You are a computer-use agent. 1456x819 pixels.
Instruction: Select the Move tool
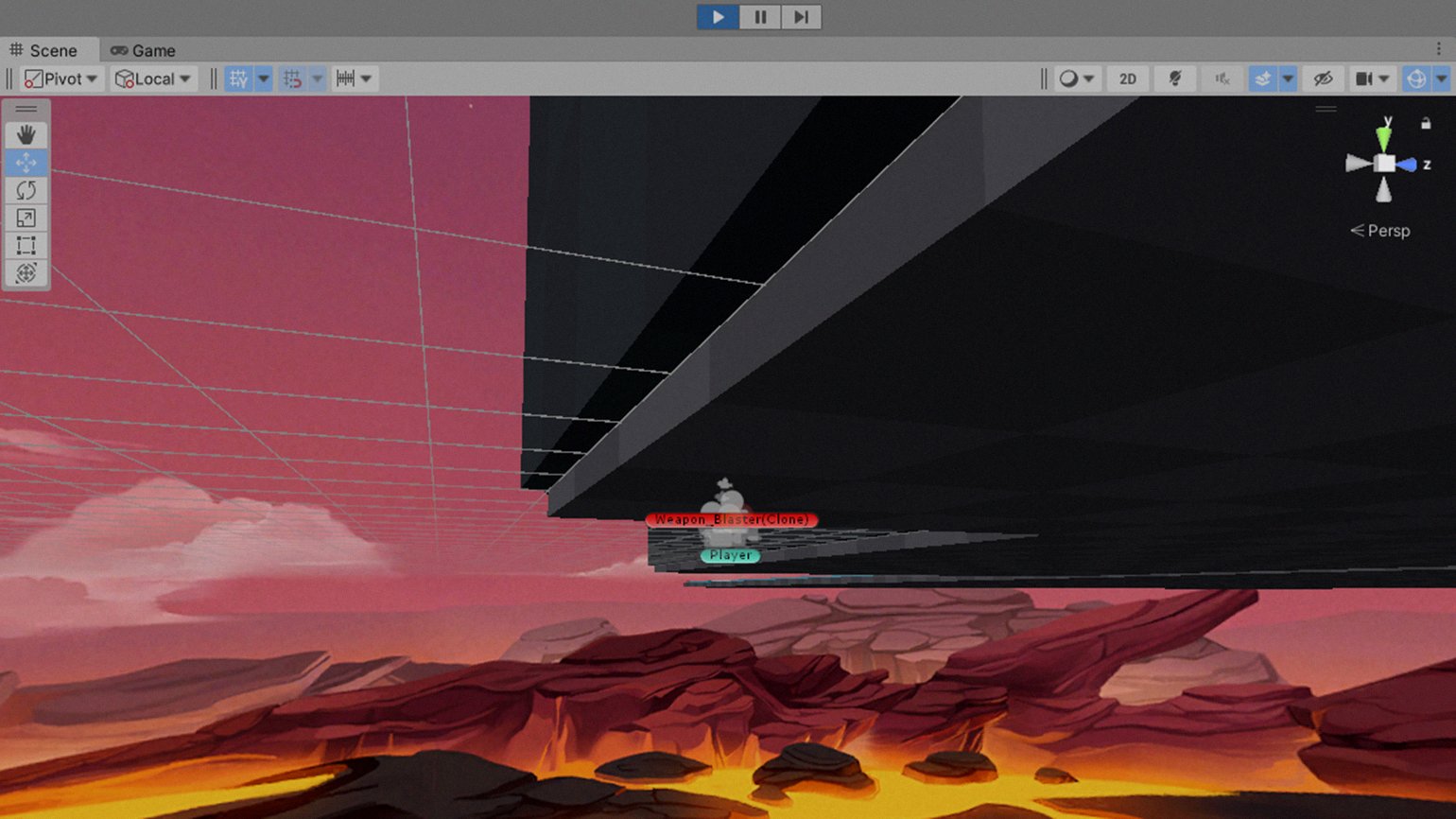[x=26, y=163]
